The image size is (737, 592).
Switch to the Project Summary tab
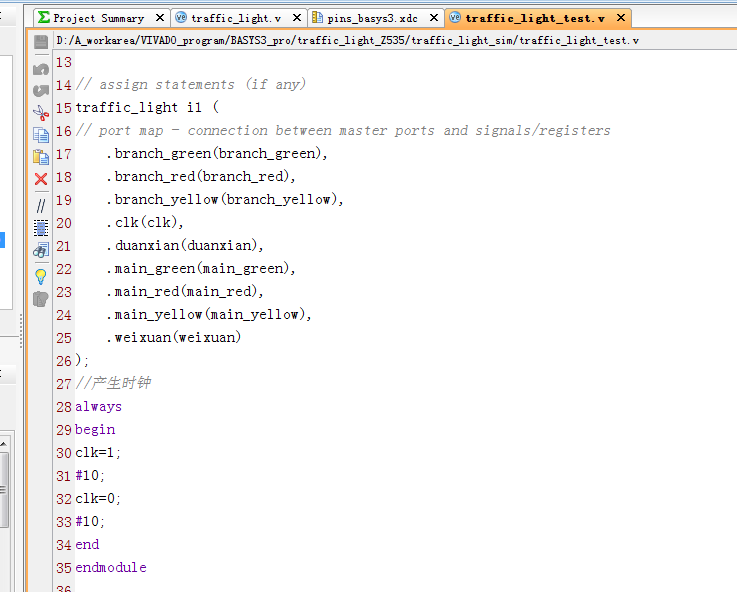pyautogui.click(x=97, y=18)
